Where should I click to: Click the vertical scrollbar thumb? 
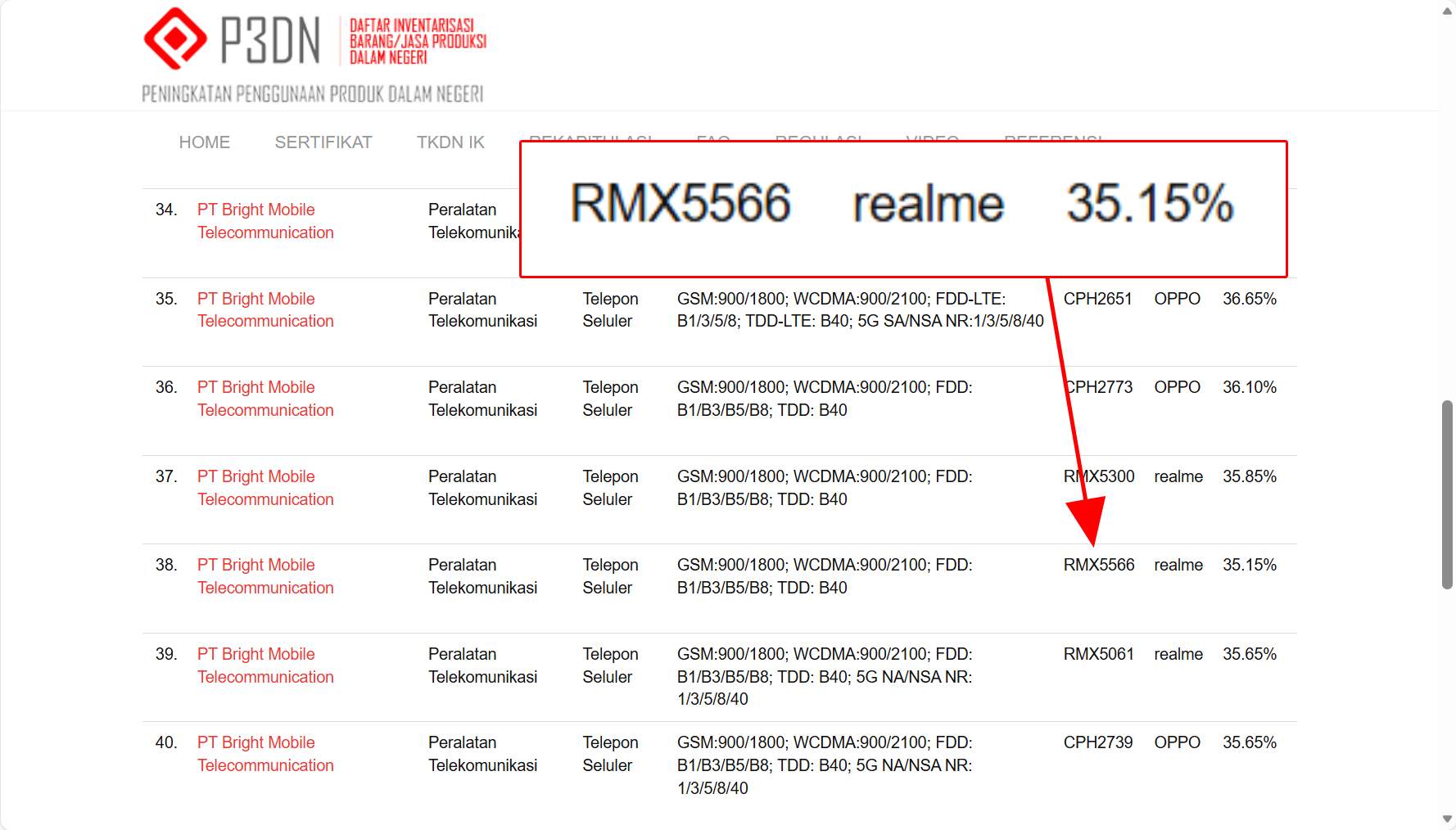tap(1447, 494)
